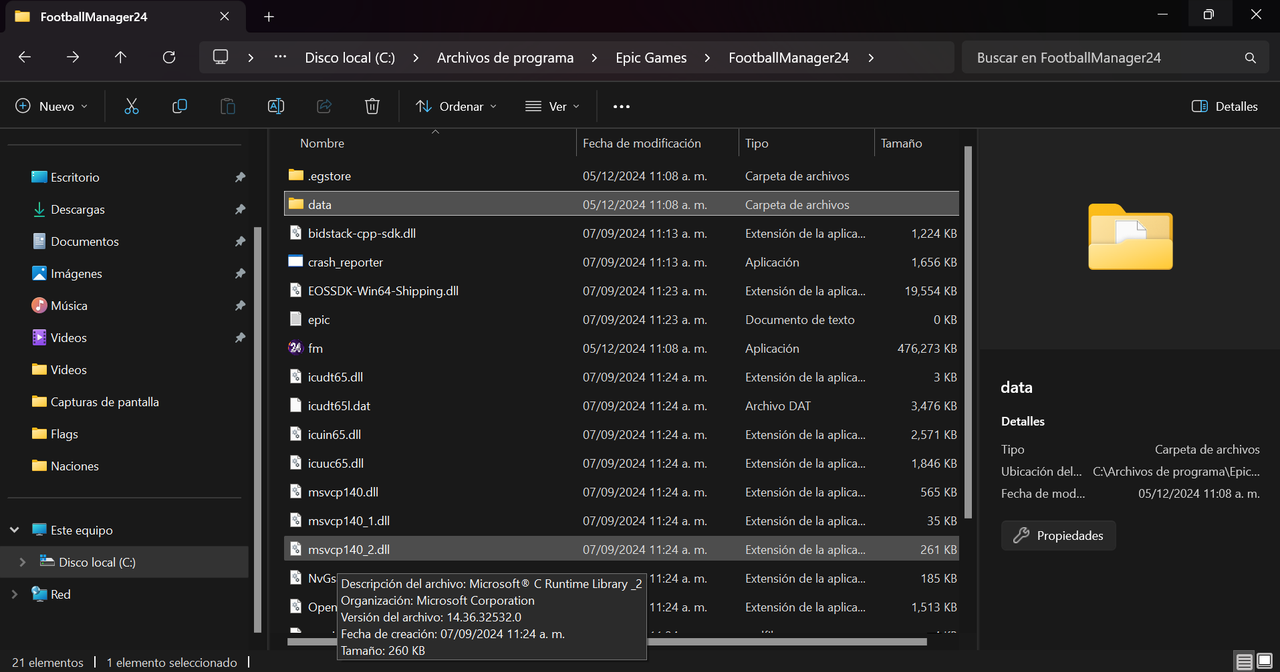1280x672 pixels.
Task: Expand chevron after Epic Games breadcrumb
Action: (x=707, y=58)
